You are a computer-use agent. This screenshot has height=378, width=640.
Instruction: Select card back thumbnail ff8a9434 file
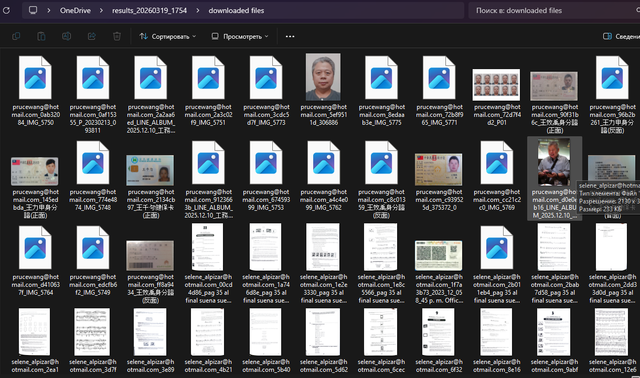pos(150,256)
